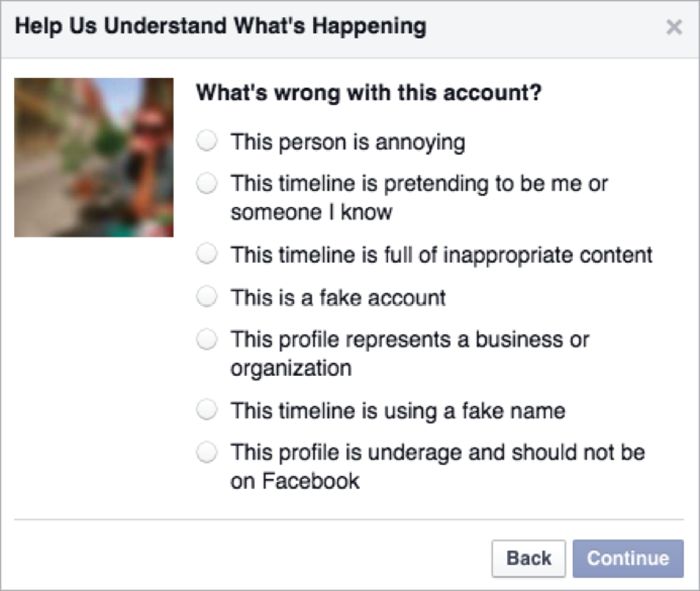Screen dimensions: 700x591
Task: Choose the 'pretending to be me' radio button
Action: [x=207, y=183]
